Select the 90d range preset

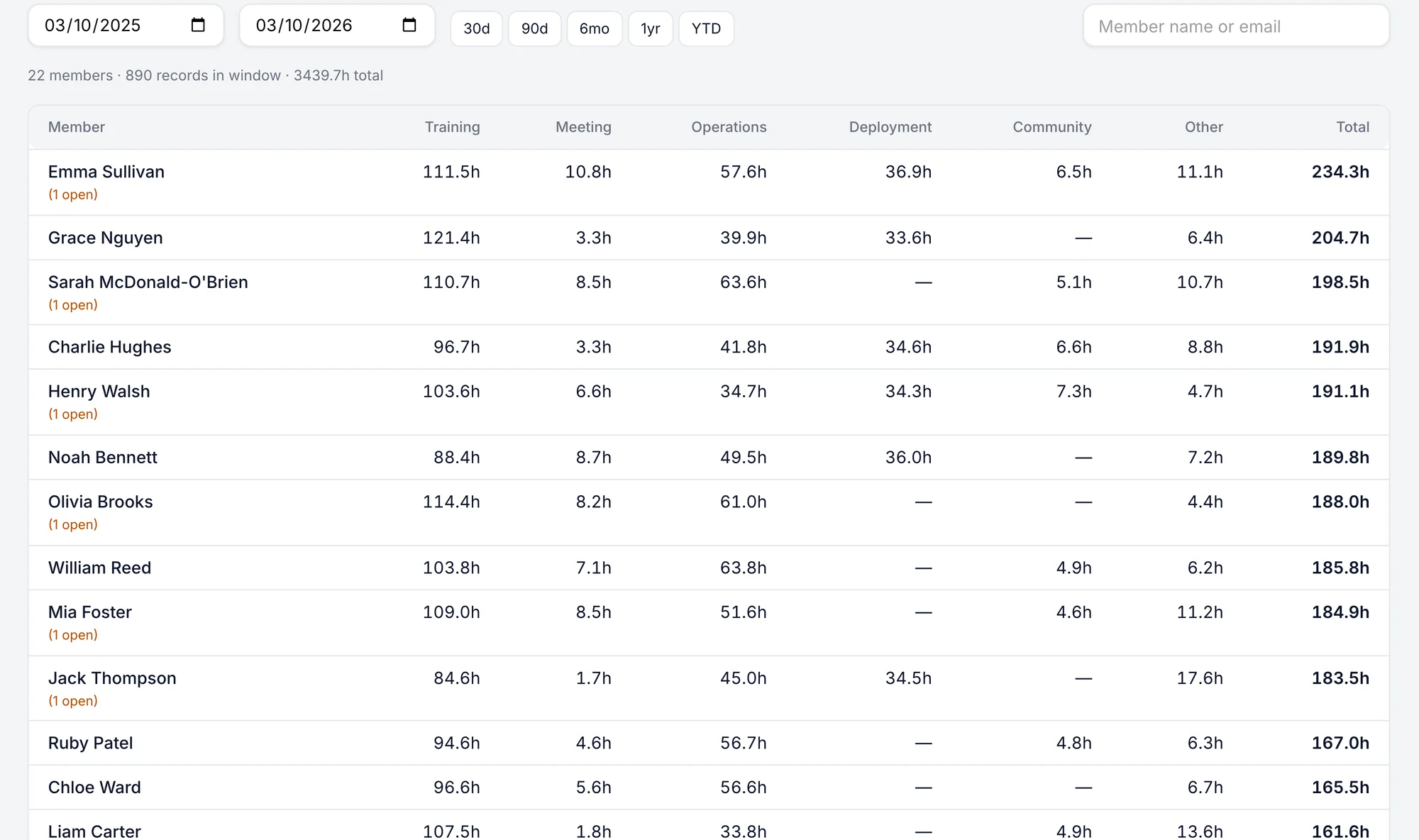click(x=535, y=28)
